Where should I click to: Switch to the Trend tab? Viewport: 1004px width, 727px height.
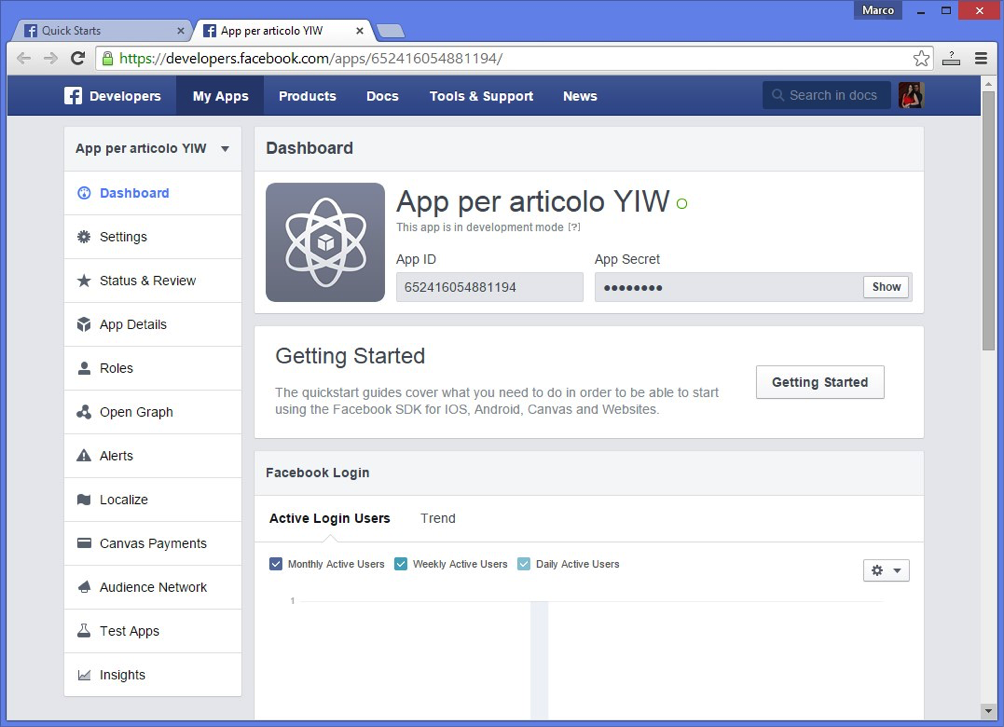[x=438, y=518]
